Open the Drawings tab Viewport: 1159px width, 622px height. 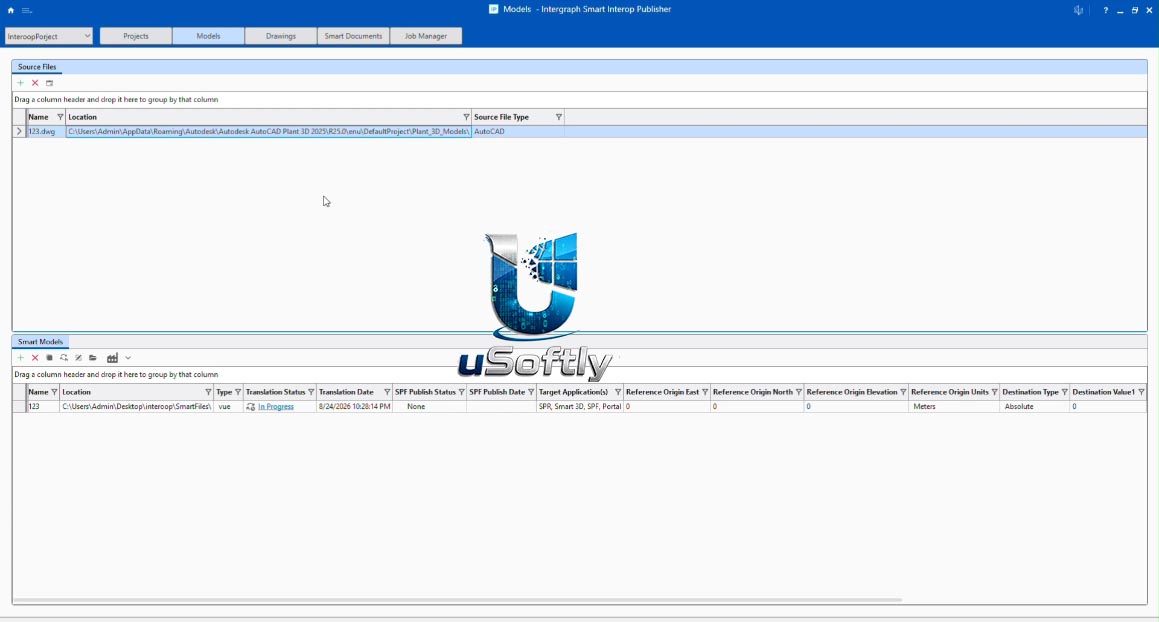(281, 36)
